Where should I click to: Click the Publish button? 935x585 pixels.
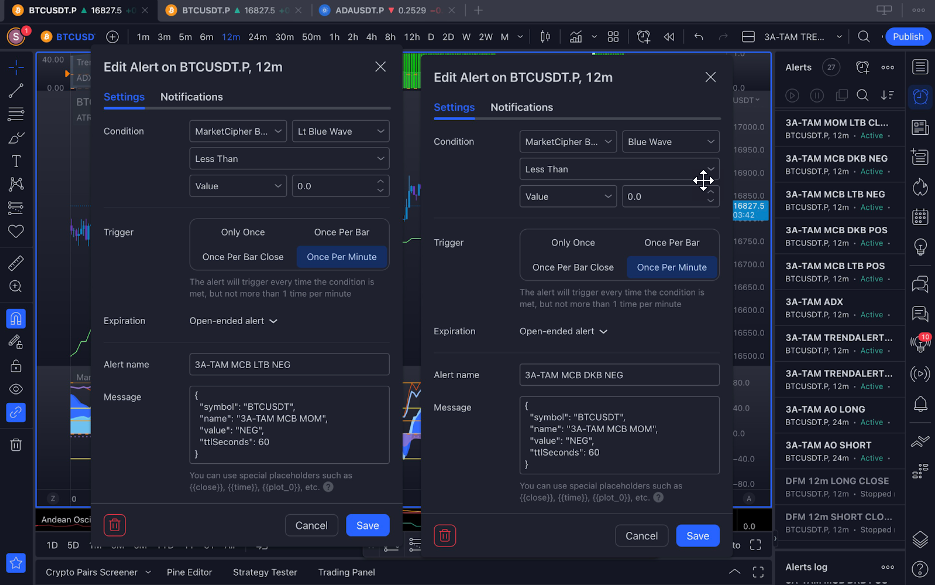point(908,37)
